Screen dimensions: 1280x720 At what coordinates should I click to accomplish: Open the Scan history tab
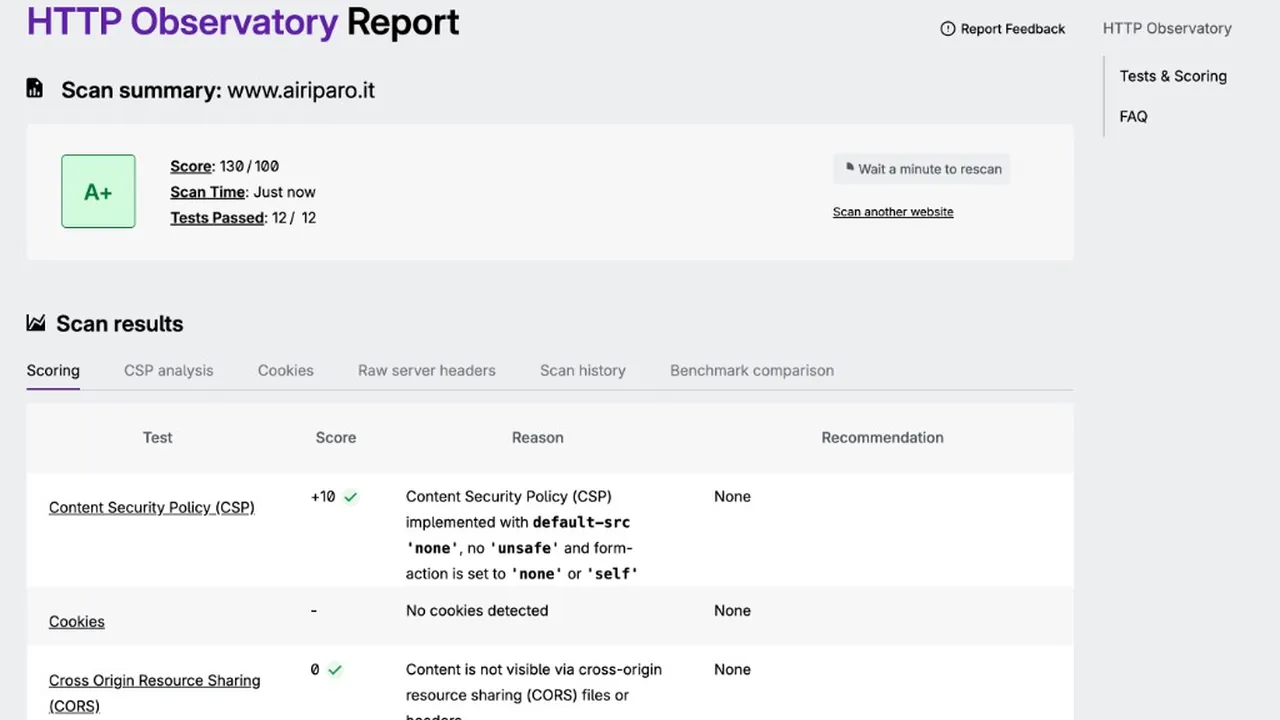(x=583, y=370)
